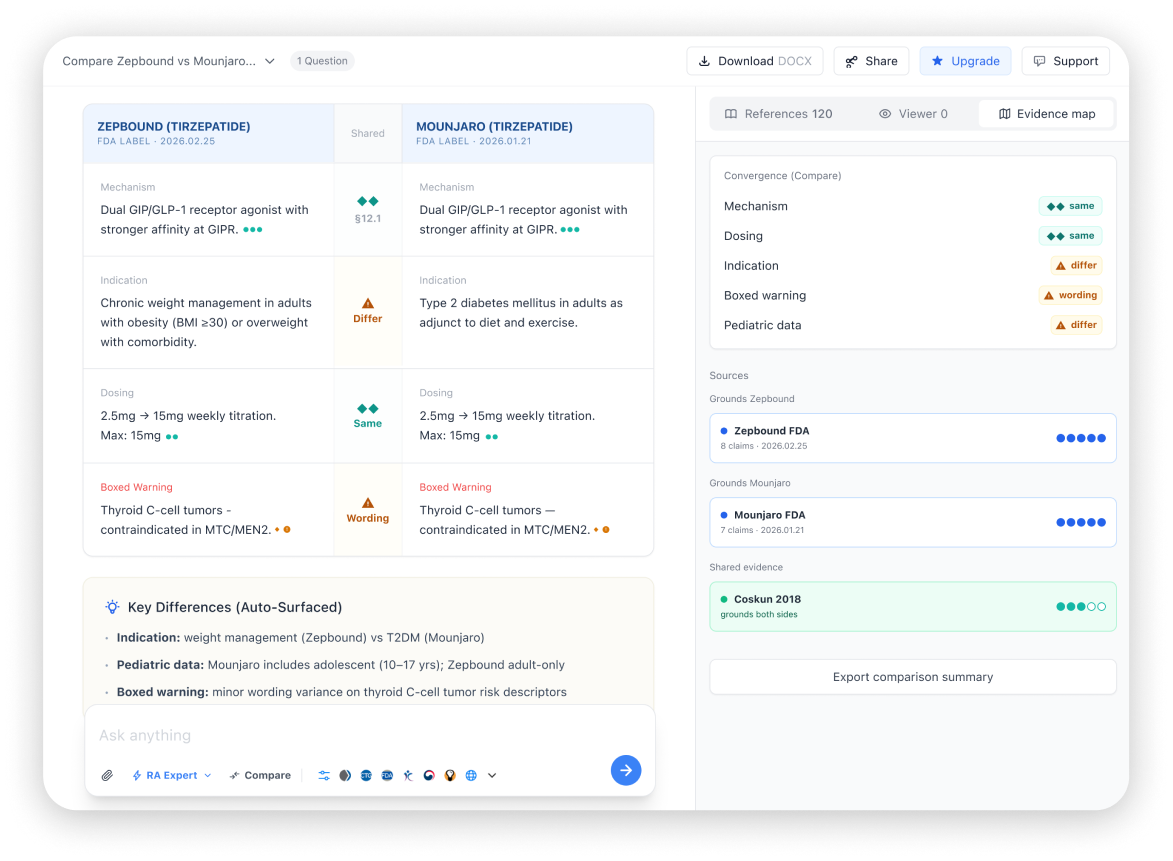Click the Share button

pos(872,61)
